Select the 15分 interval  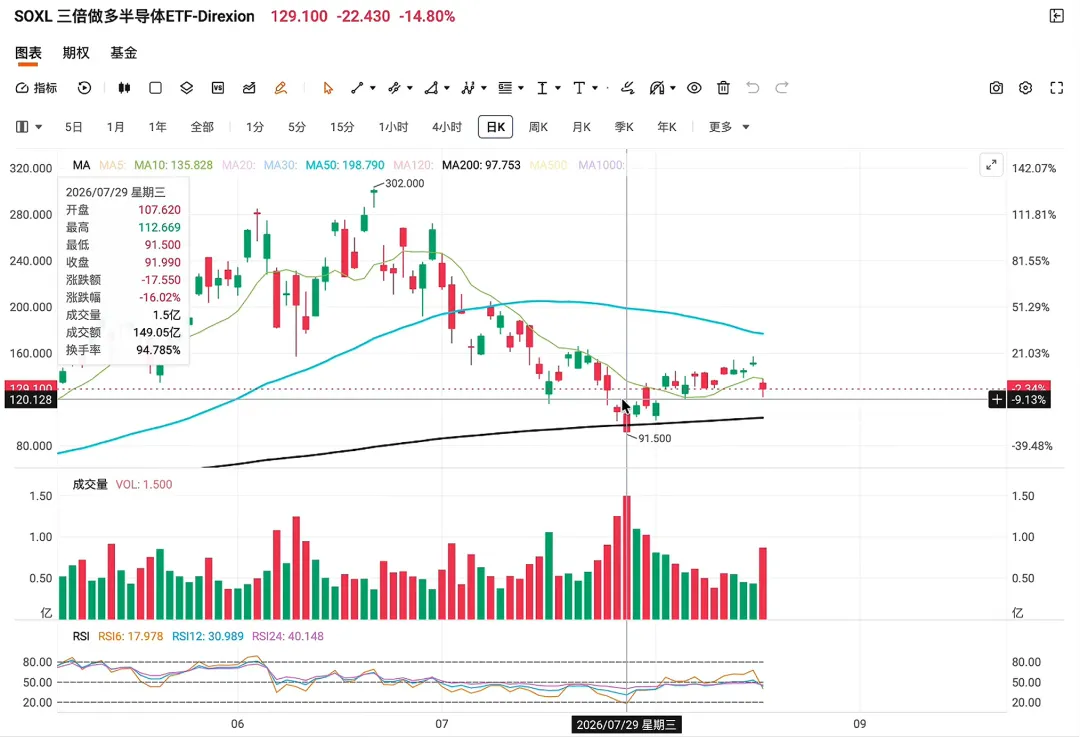[x=342, y=127]
